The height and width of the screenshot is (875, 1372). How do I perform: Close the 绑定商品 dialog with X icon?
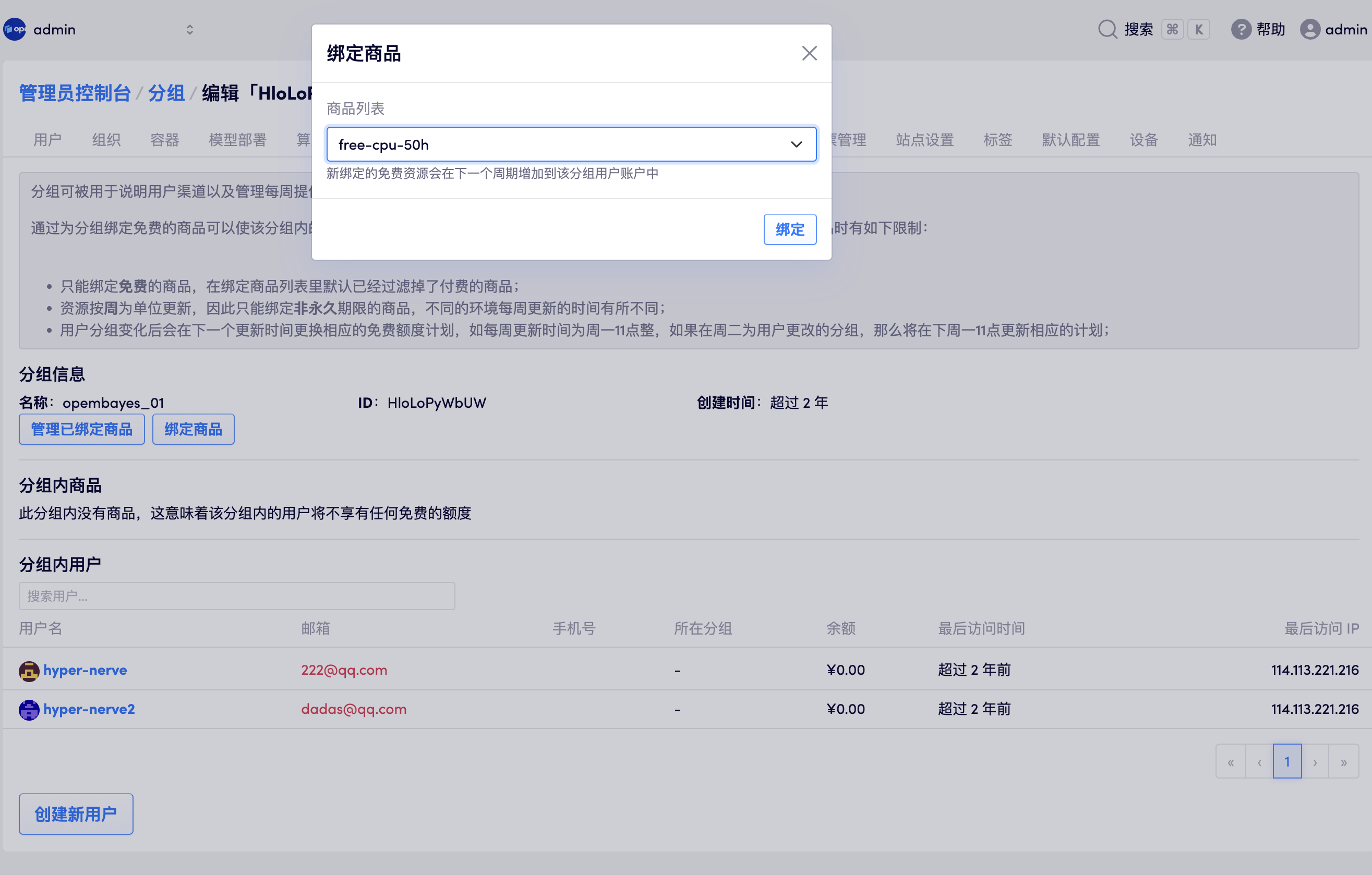(809, 54)
